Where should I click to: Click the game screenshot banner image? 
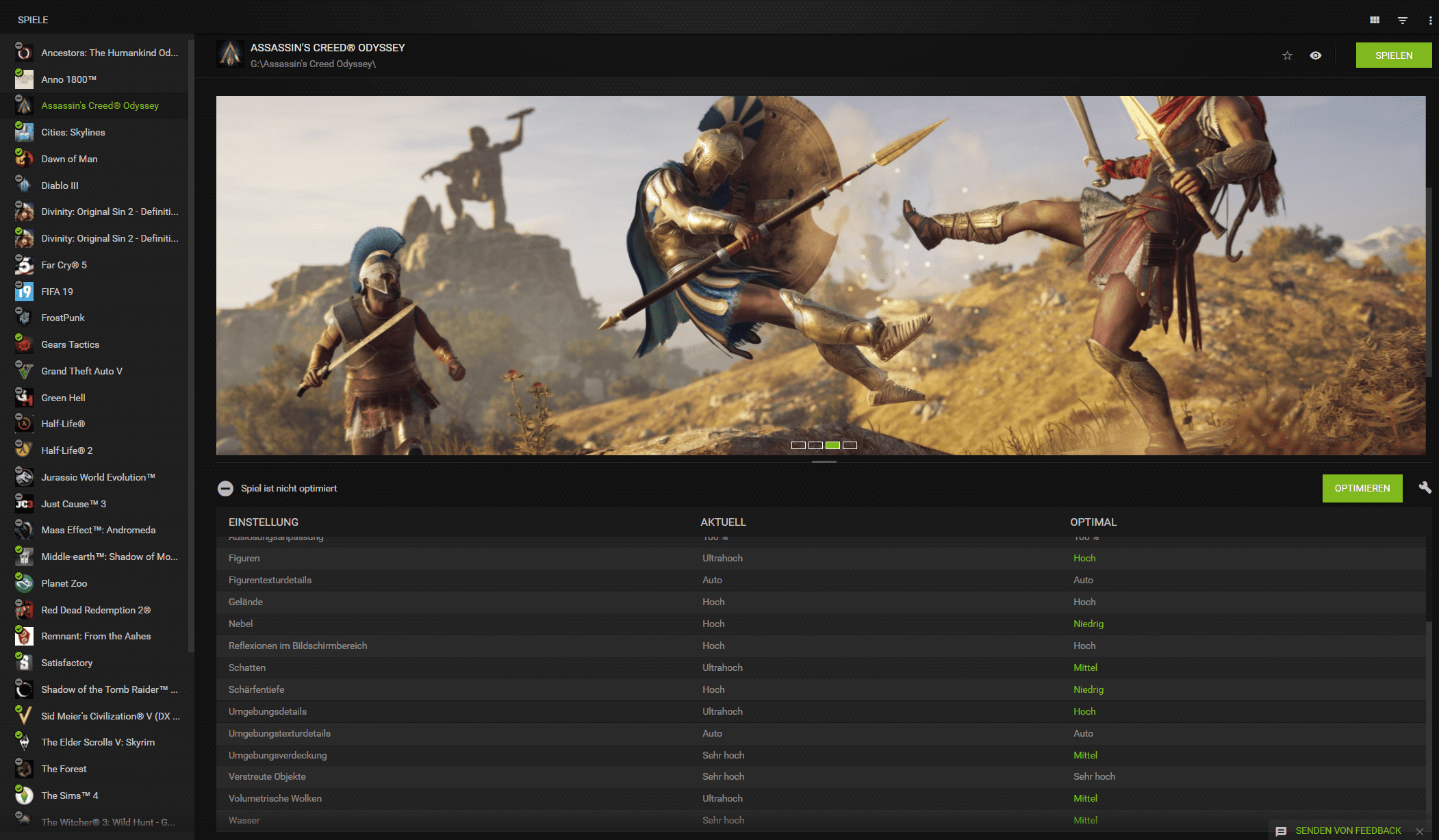point(820,275)
